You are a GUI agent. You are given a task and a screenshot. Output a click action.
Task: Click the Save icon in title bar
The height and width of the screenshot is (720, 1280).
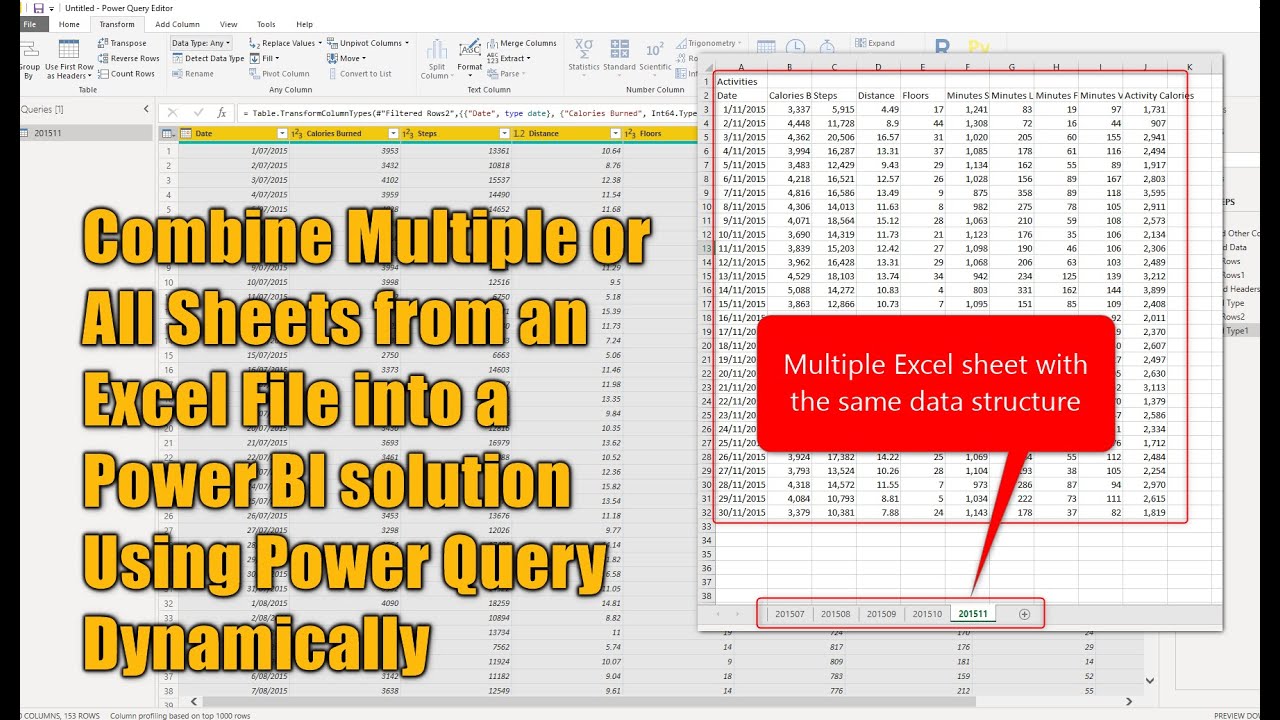[38, 8]
